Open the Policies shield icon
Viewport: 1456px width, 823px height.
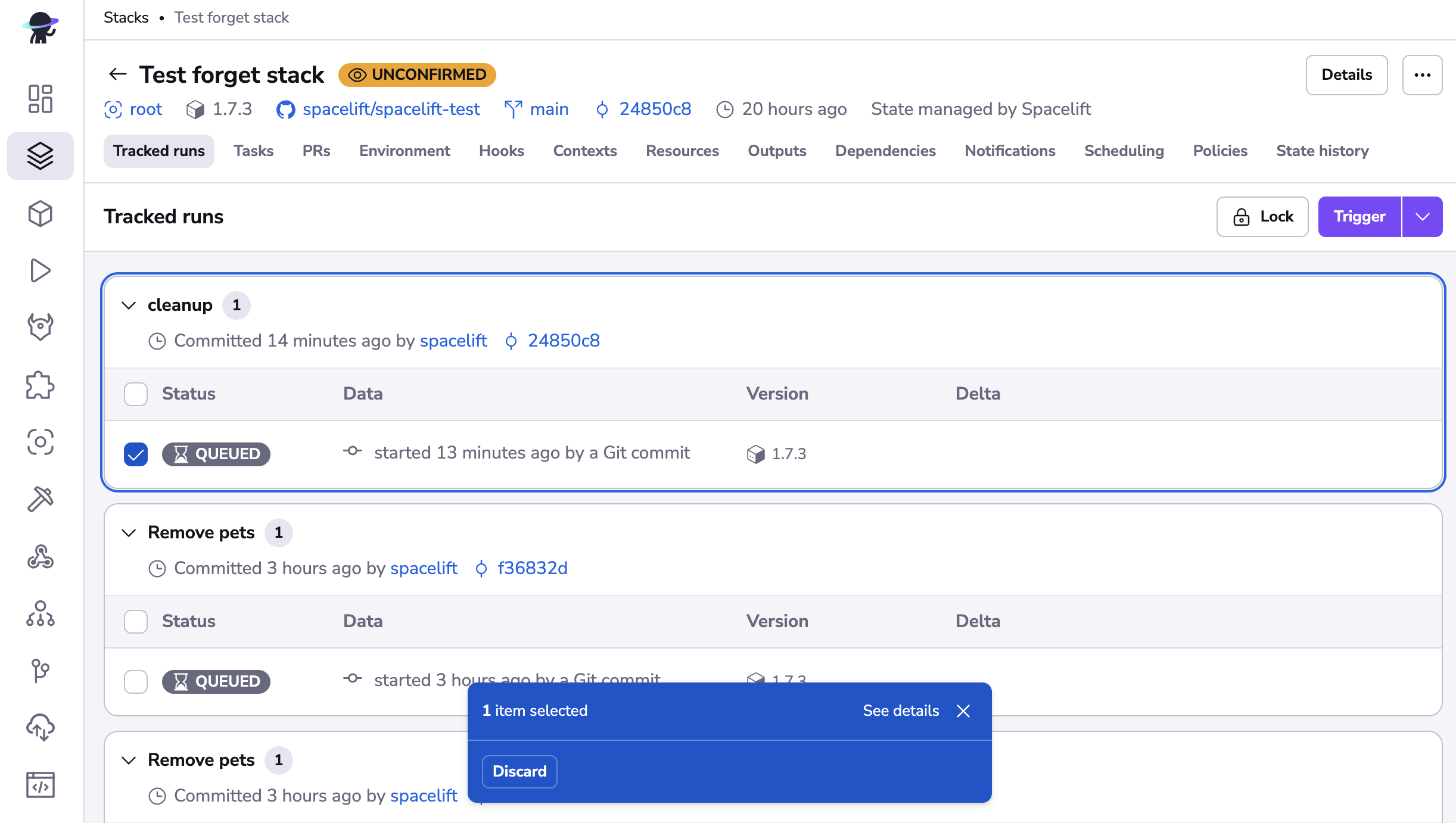(40, 326)
